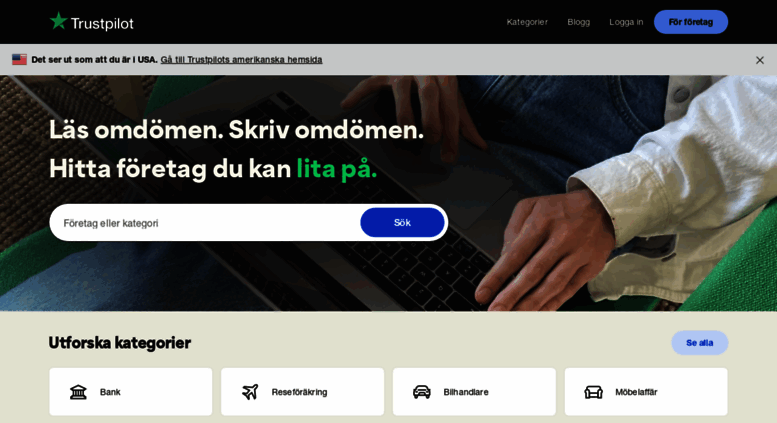Click the För företag button
This screenshot has width=777, height=423.
(x=691, y=22)
